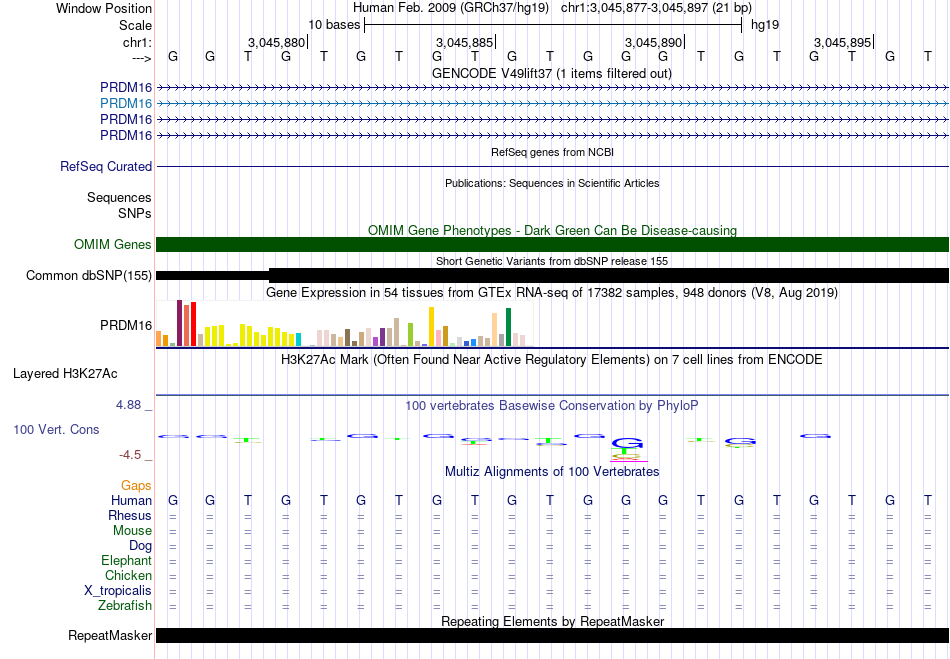Open the GTEx Gene Expression track title
The width and height of the screenshot is (950, 659).
click(552, 293)
